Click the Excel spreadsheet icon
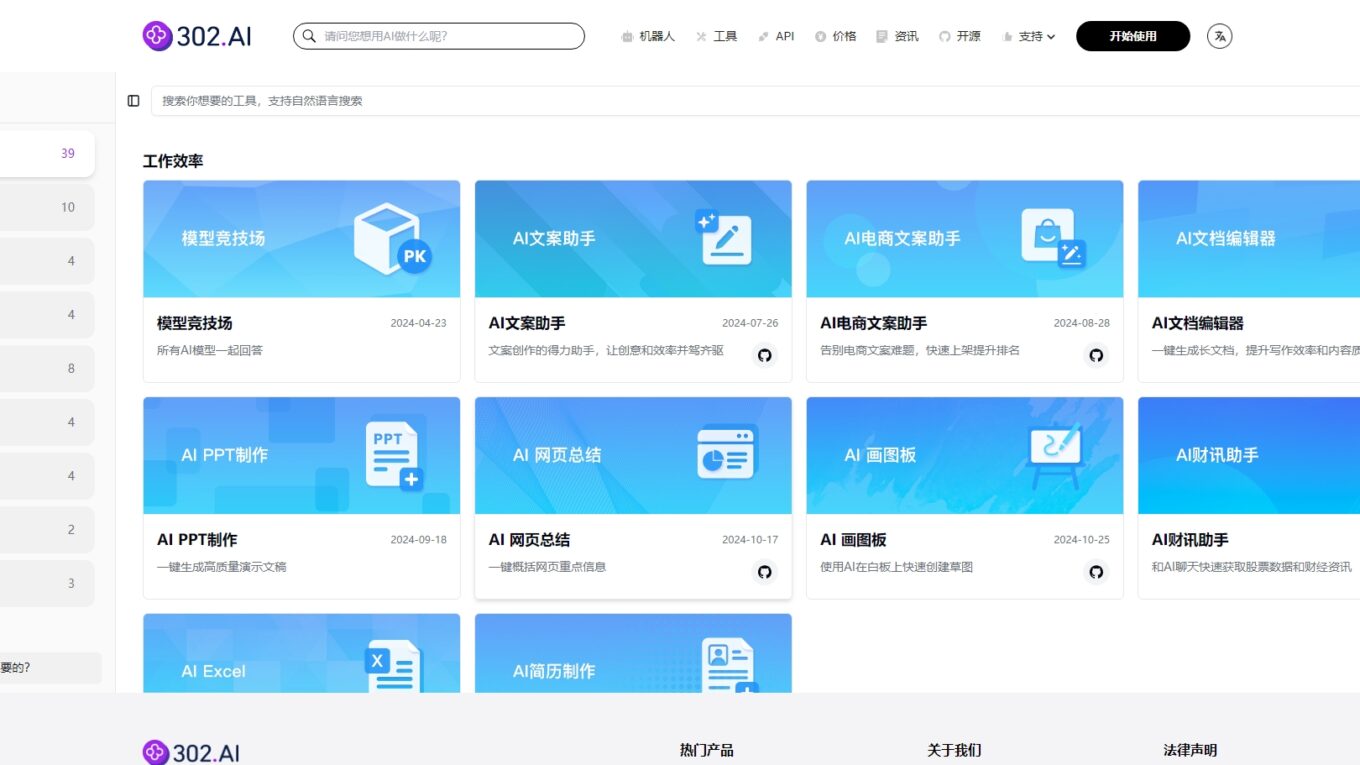 (395, 667)
